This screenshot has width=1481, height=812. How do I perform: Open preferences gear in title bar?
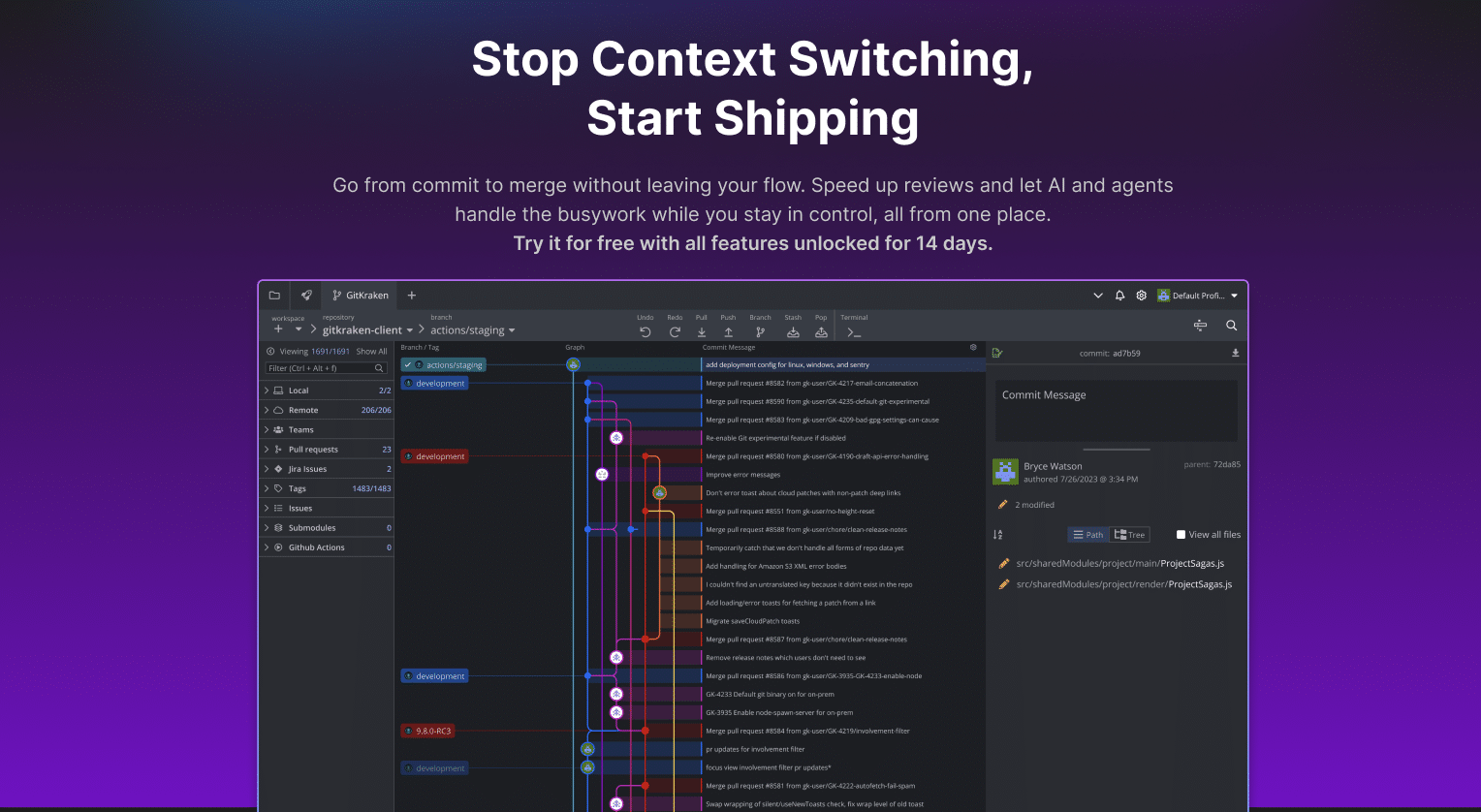click(1142, 296)
